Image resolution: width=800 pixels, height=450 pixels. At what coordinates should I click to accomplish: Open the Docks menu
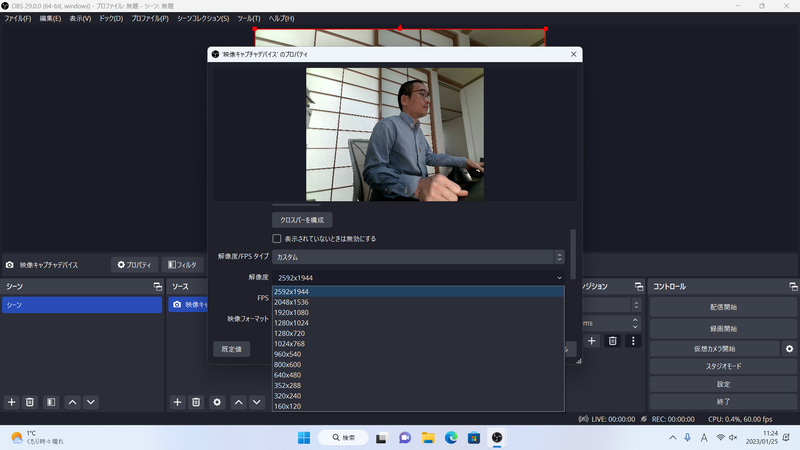(111, 18)
